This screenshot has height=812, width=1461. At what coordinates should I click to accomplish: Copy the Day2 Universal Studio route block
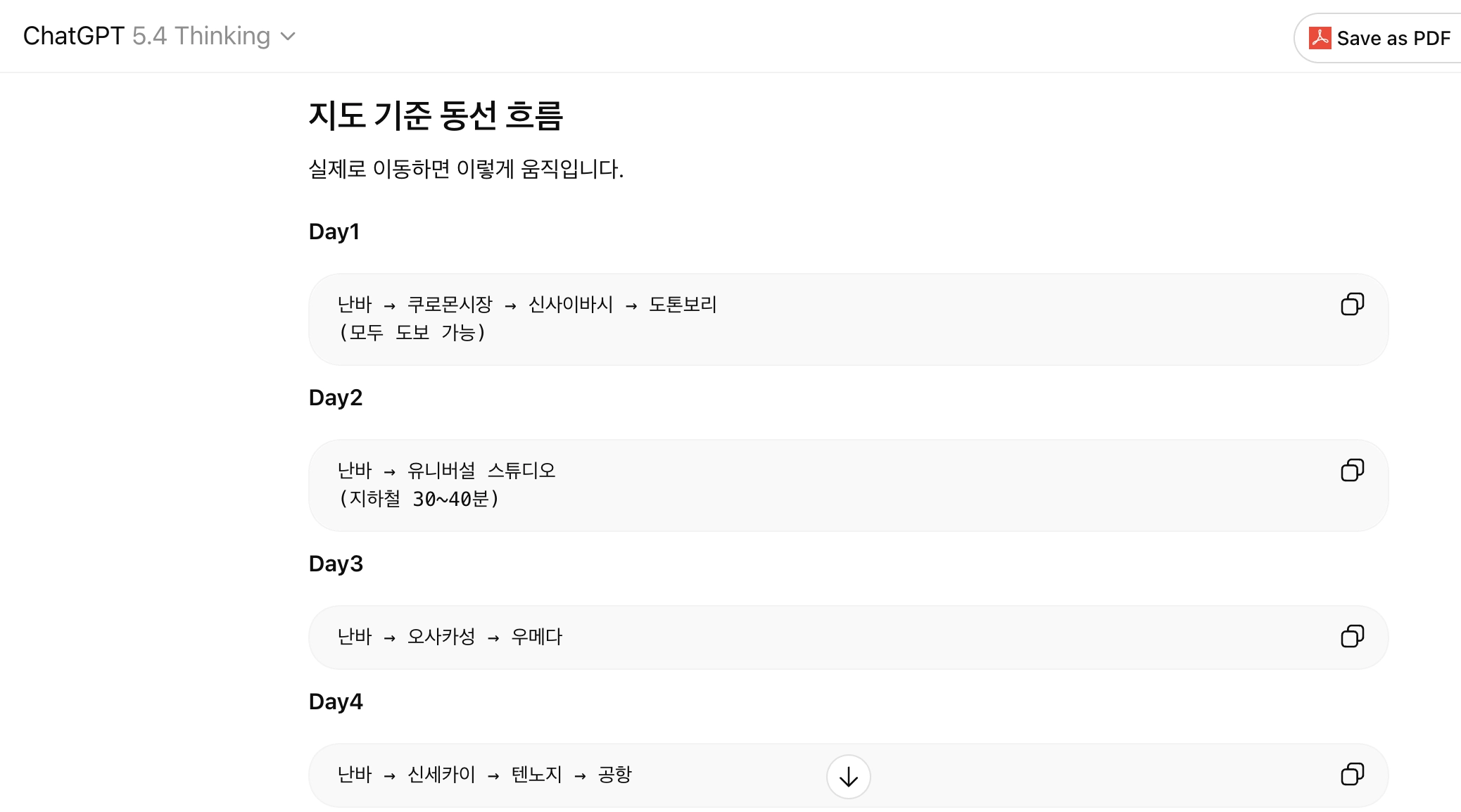[x=1352, y=470]
